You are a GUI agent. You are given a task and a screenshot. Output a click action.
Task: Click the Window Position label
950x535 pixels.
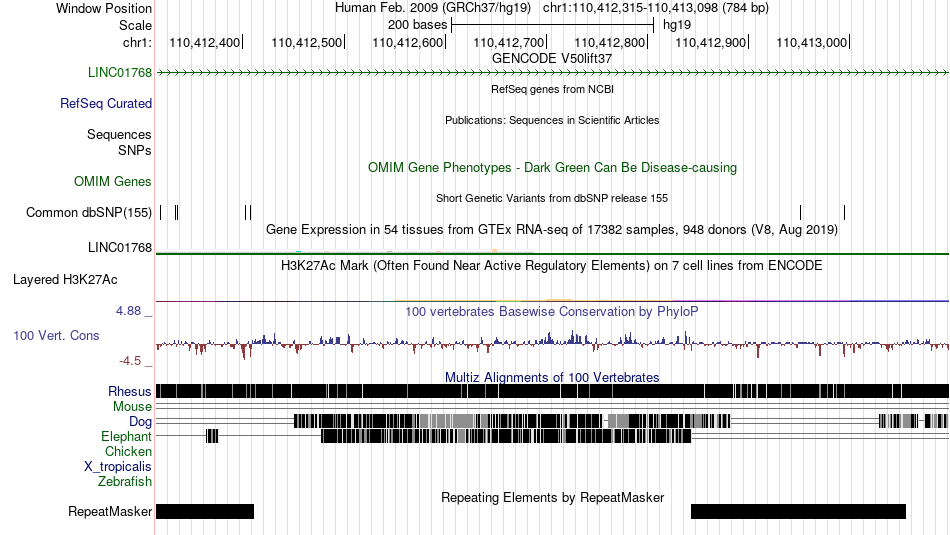pyautogui.click(x=104, y=8)
